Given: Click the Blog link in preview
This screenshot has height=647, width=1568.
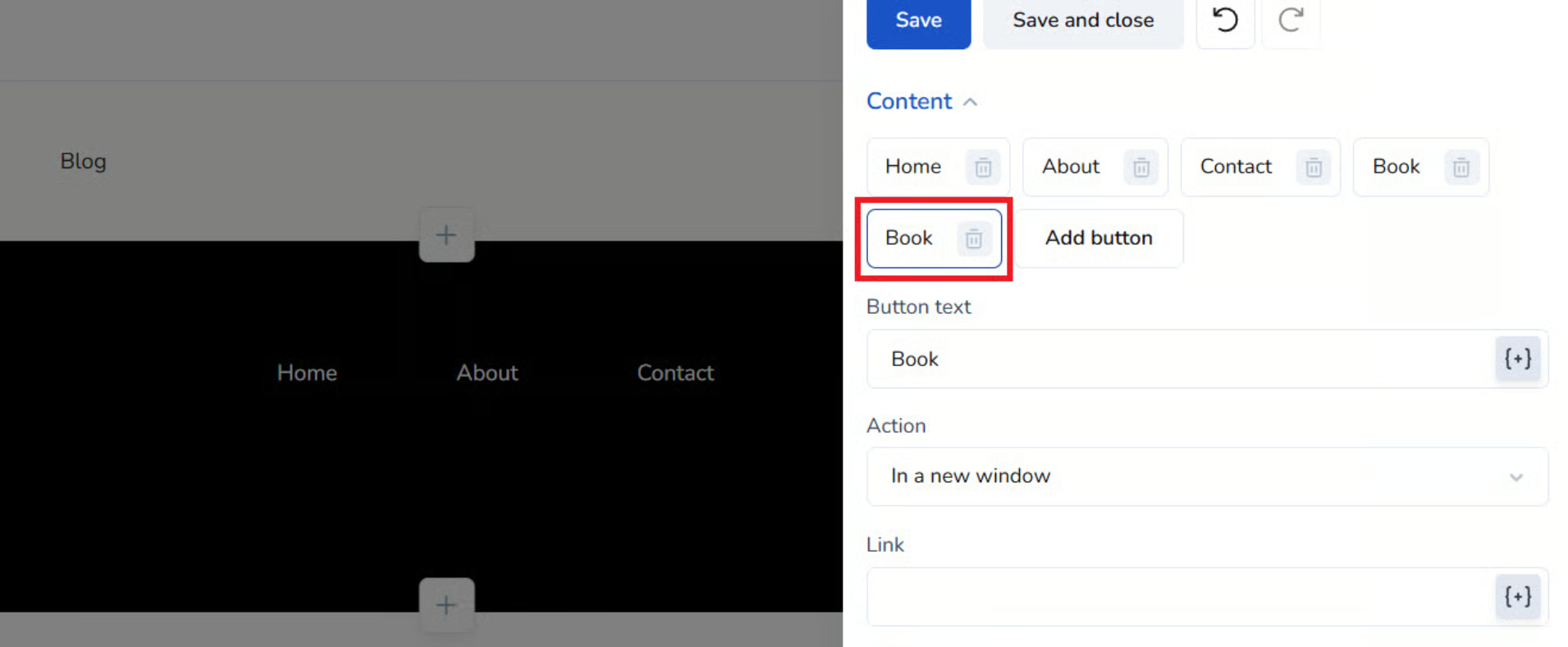Looking at the screenshot, I should pyautogui.click(x=83, y=161).
